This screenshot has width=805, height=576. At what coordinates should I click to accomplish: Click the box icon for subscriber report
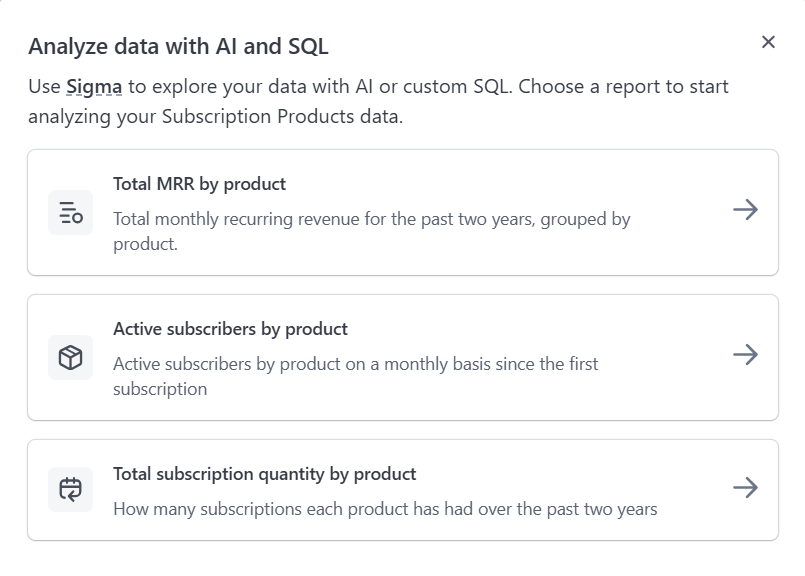[x=69, y=357]
